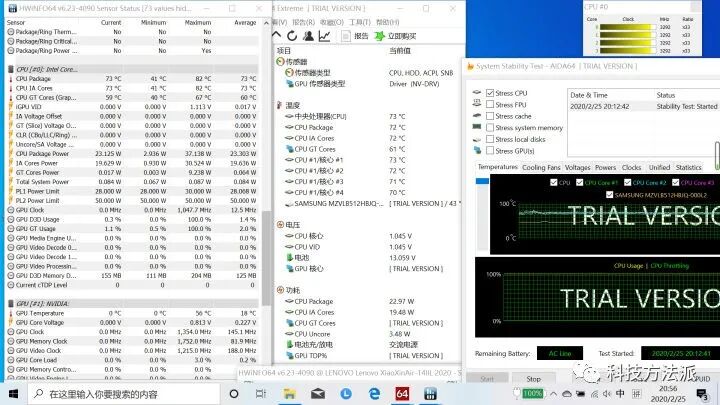This screenshot has height=405, width=720.
Task: Click the Average column header in HWiNFO
Action: [245, 22]
